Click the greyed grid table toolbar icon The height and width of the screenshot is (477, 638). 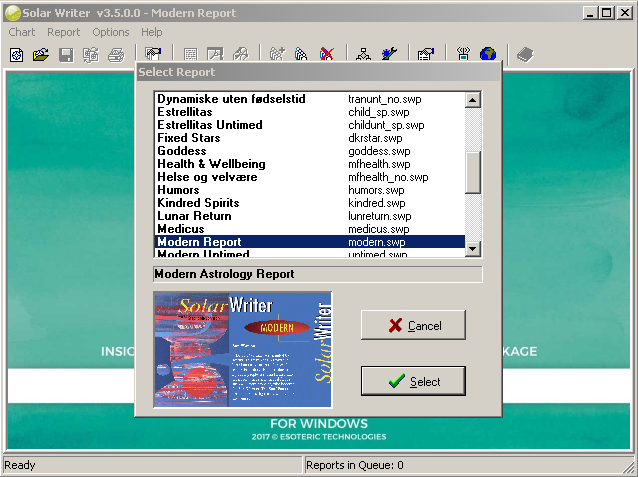point(190,54)
